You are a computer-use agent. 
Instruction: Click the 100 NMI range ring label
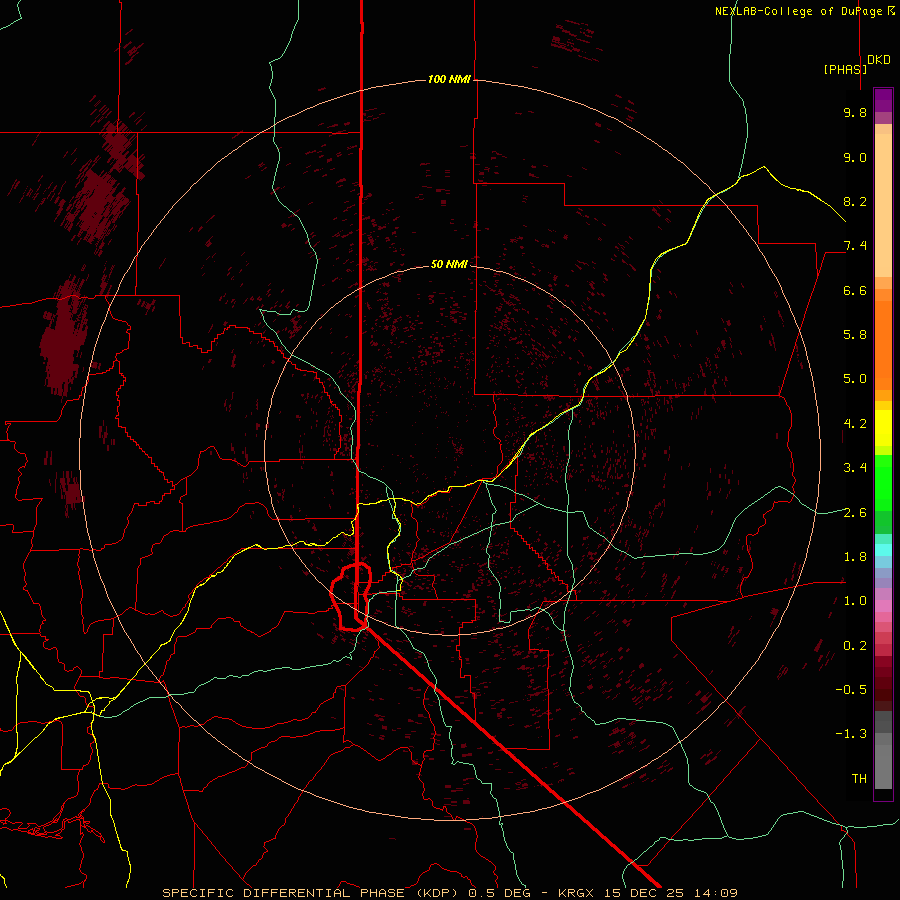click(x=449, y=79)
